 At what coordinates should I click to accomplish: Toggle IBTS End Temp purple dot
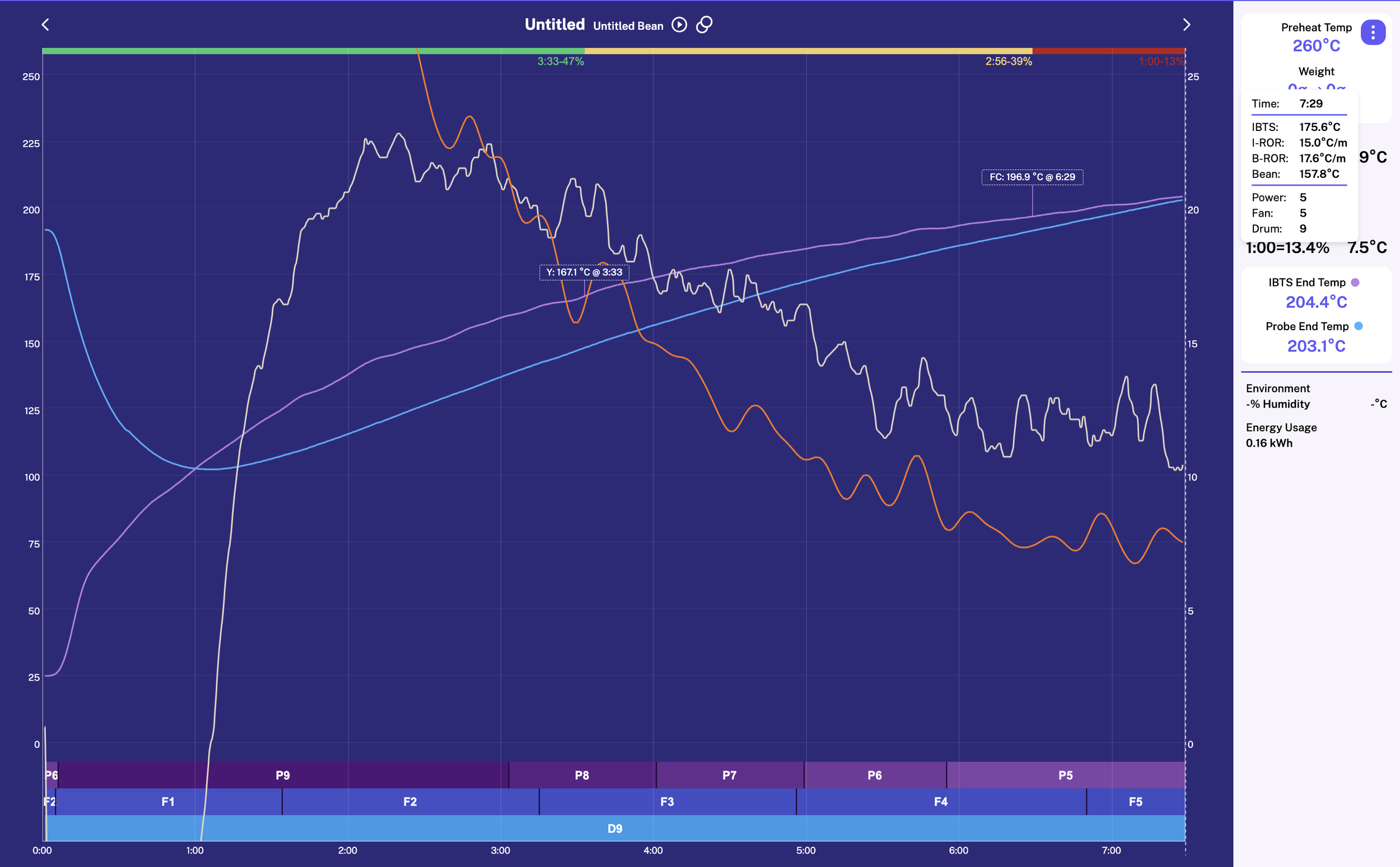[1355, 283]
